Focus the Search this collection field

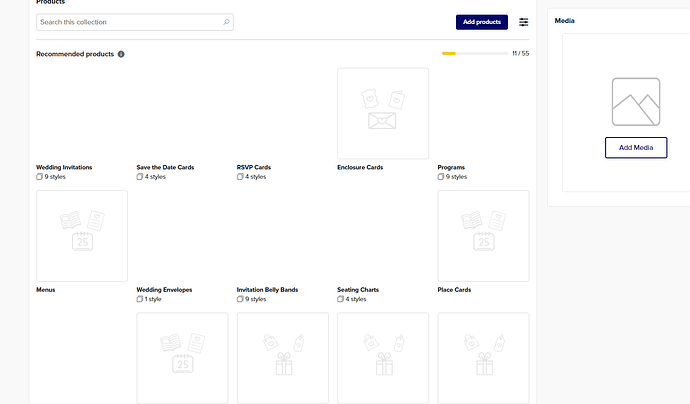tap(135, 22)
